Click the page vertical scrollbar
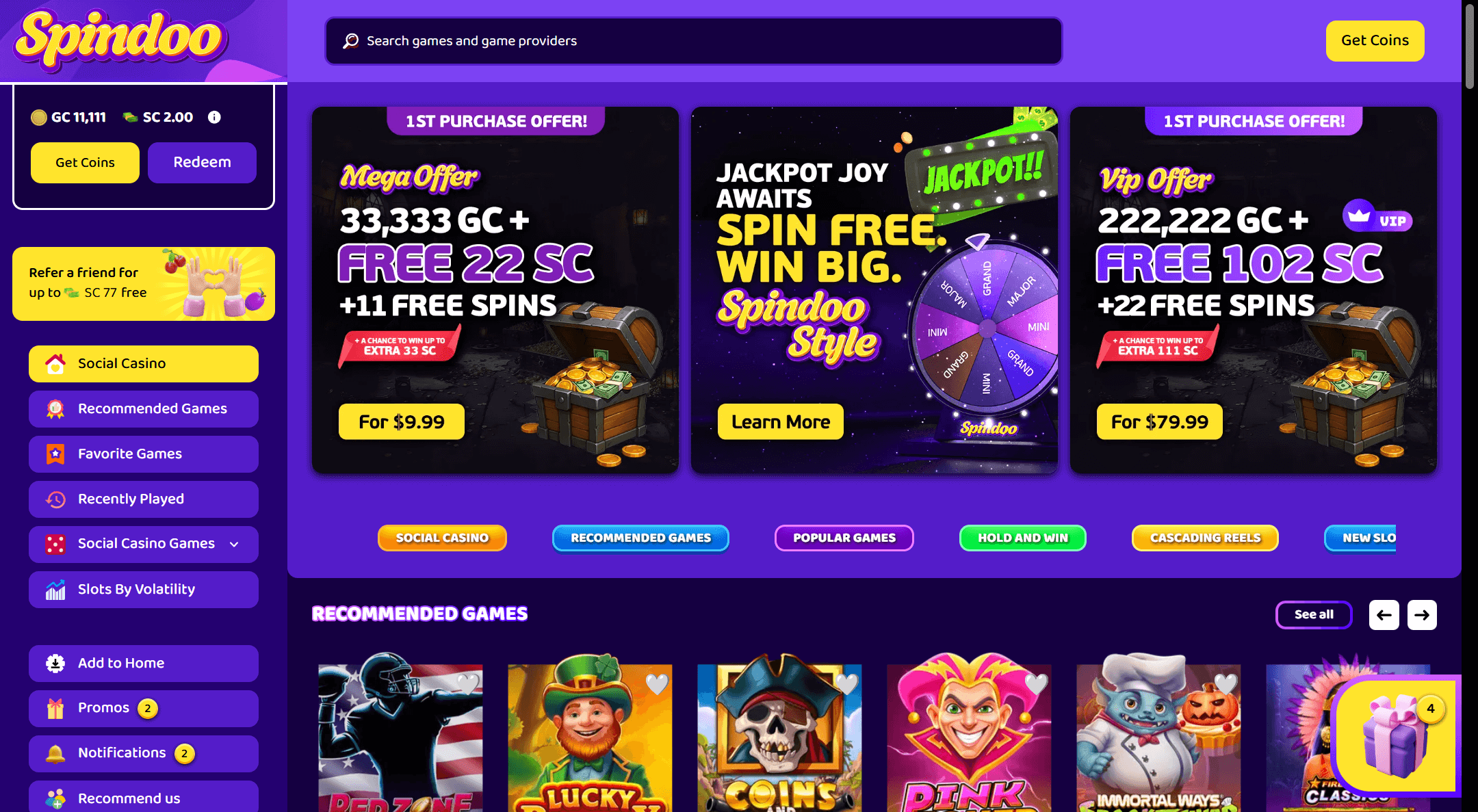This screenshot has width=1478, height=812. point(1470,45)
